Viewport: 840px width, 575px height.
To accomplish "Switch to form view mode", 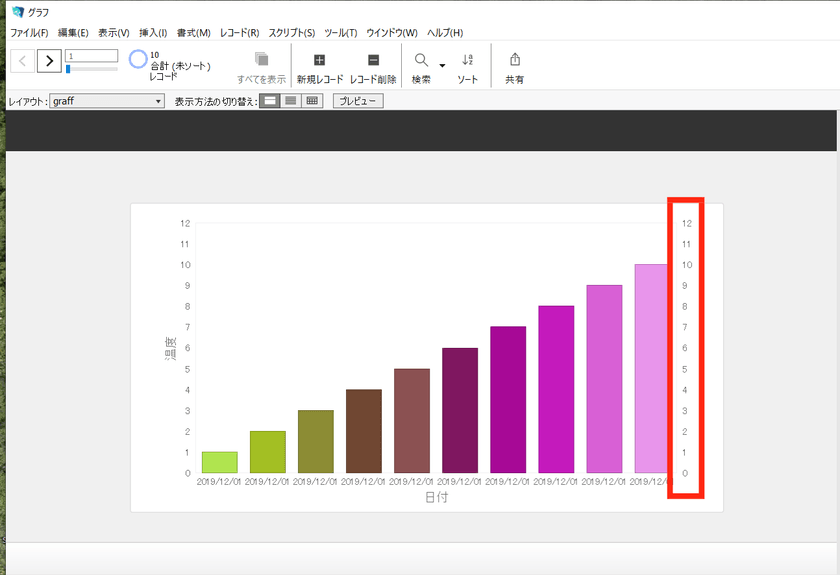I will pos(269,101).
